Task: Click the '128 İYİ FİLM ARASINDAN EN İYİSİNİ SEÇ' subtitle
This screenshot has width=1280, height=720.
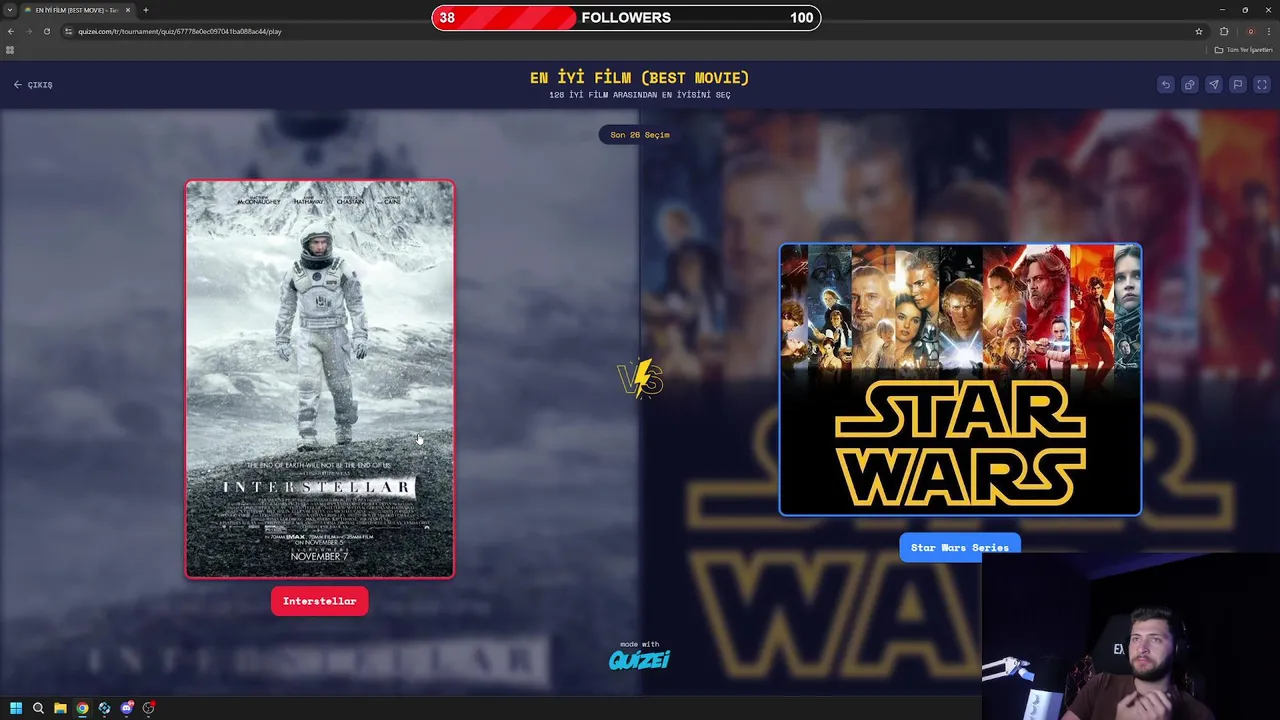Action: tap(640, 95)
